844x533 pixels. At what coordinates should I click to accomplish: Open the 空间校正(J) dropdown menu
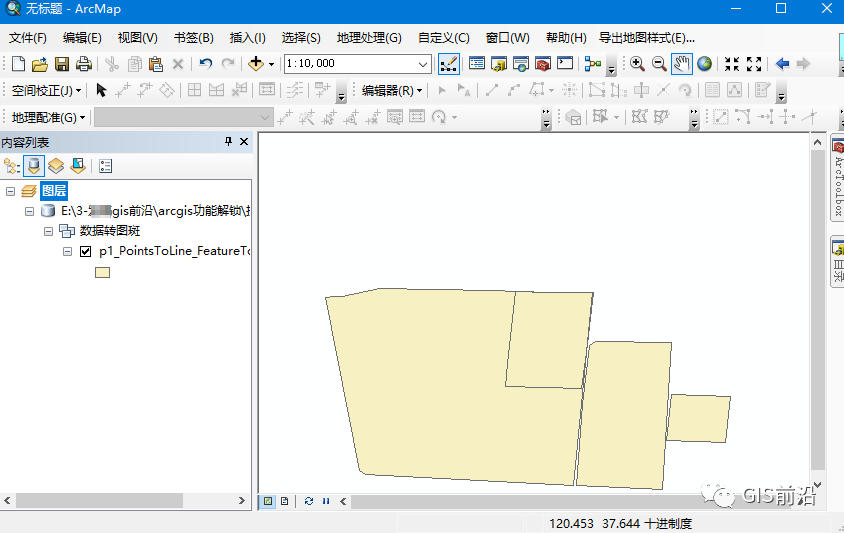(x=46, y=90)
